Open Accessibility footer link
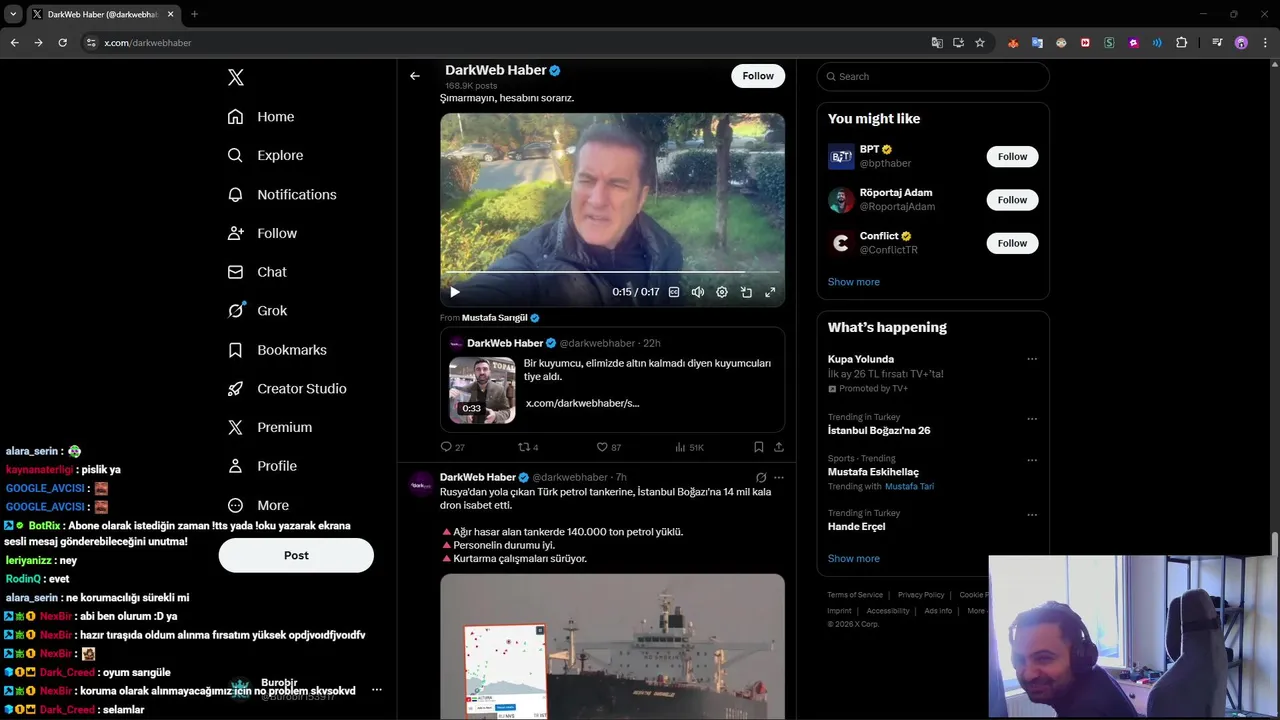This screenshot has height=720, width=1280. [888, 611]
